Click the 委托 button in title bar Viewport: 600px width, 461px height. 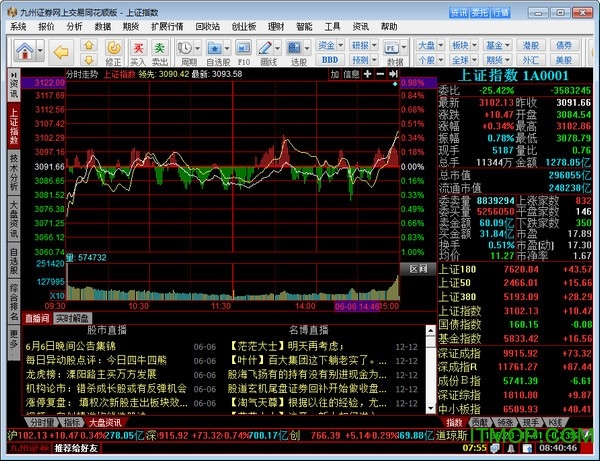(482, 12)
